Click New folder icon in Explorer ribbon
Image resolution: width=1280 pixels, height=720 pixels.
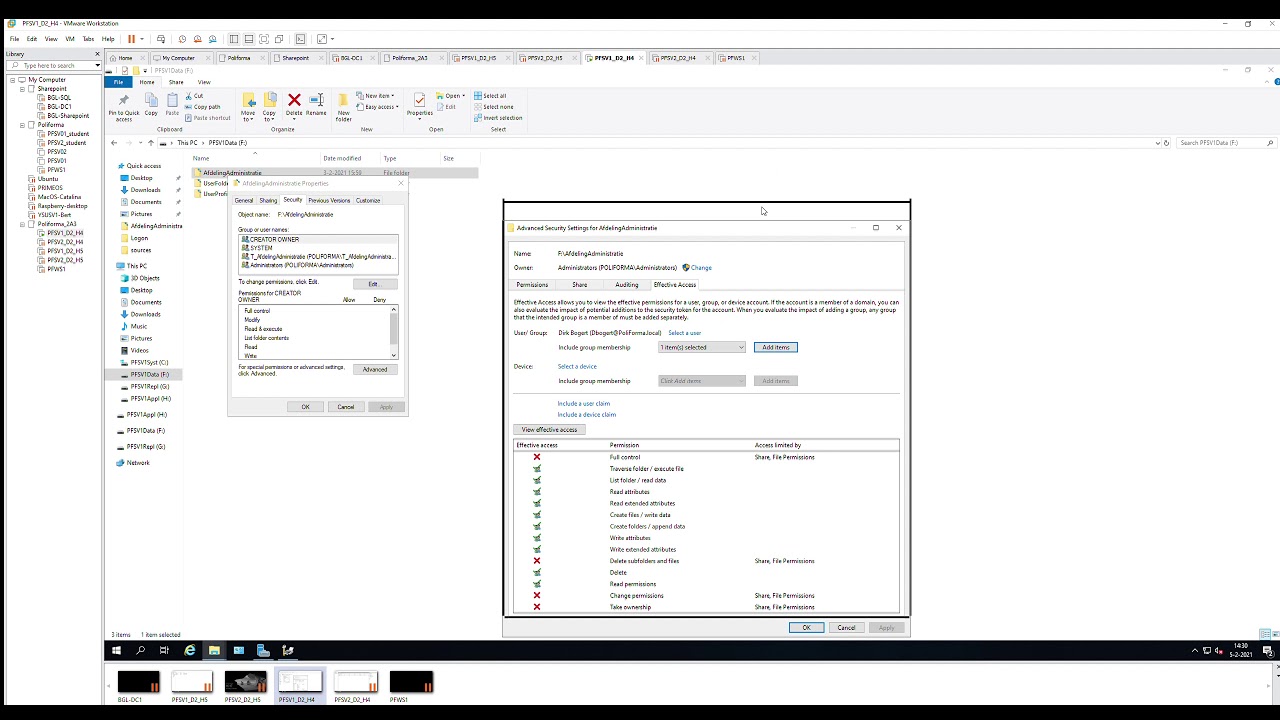pyautogui.click(x=343, y=108)
